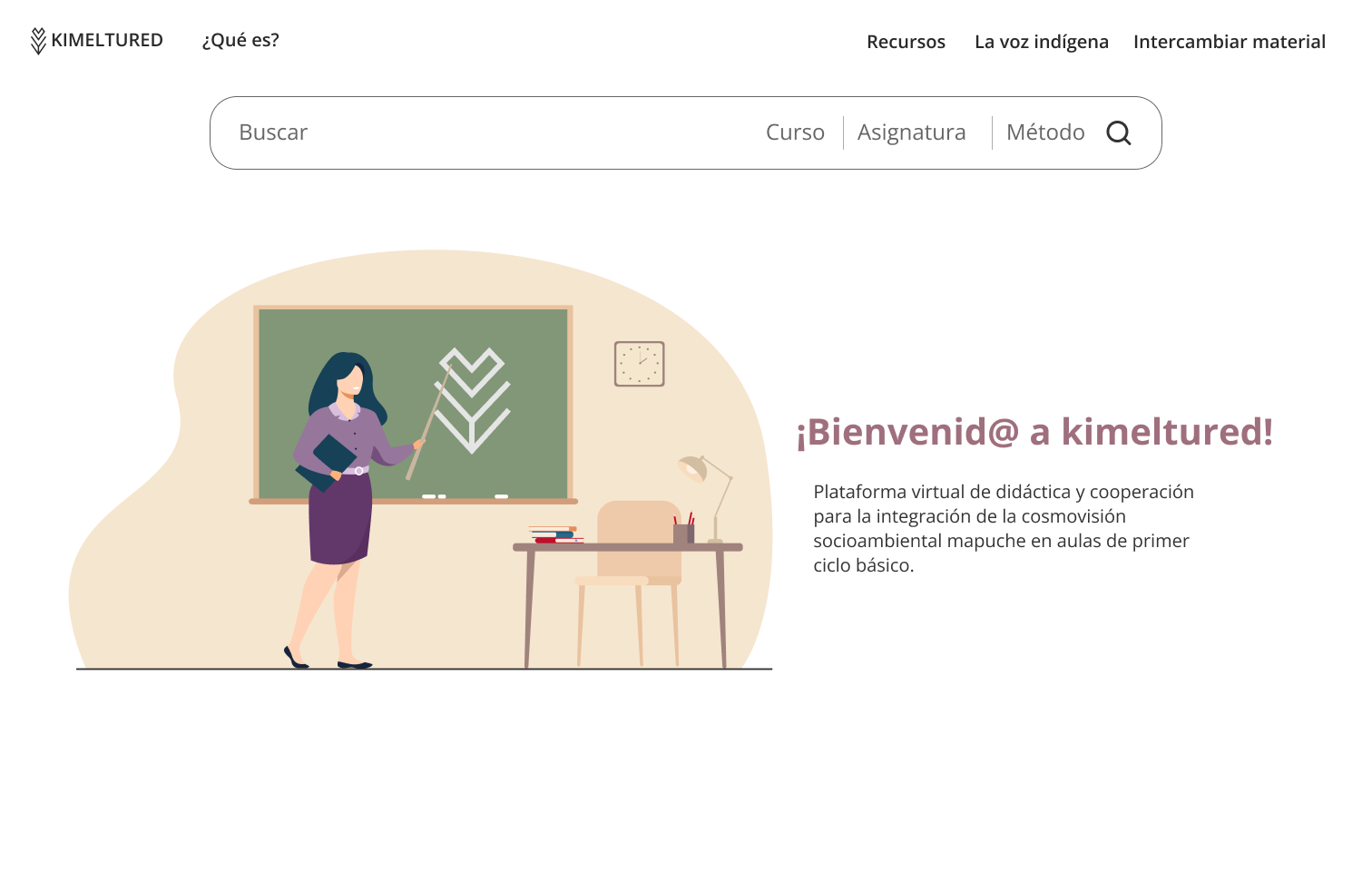Image resolution: width=1372 pixels, height=891 pixels.
Task: Click the chevron symbol on the chalkboard
Action: tap(472, 400)
